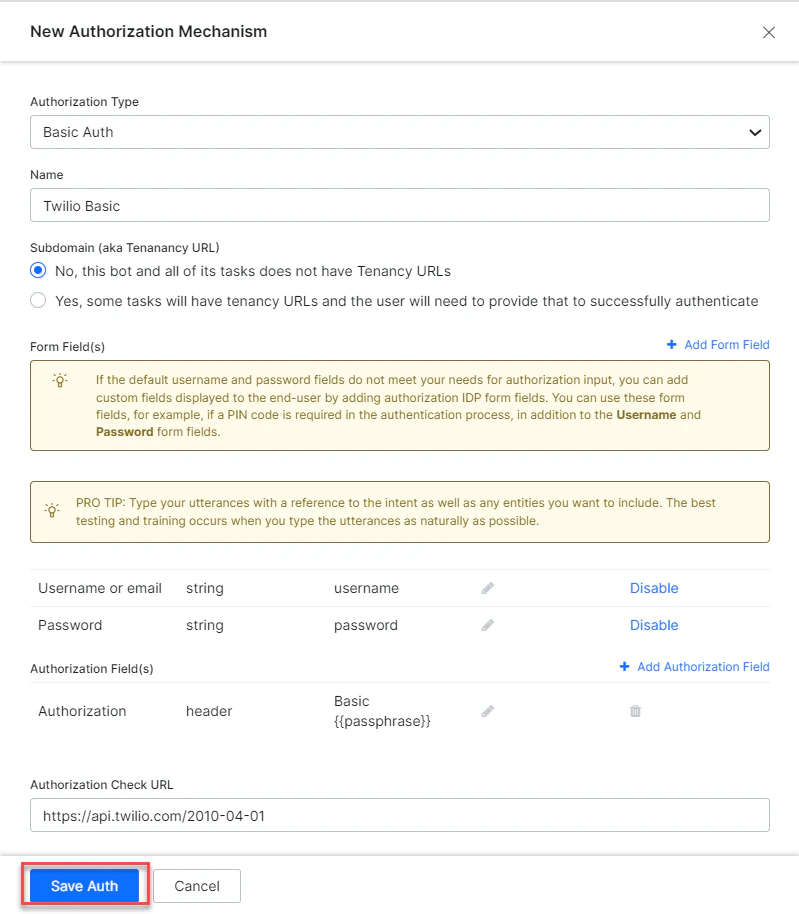This screenshot has height=914, width=799.
Task: Cancel the authorization mechanism form
Action: (196, 885)
